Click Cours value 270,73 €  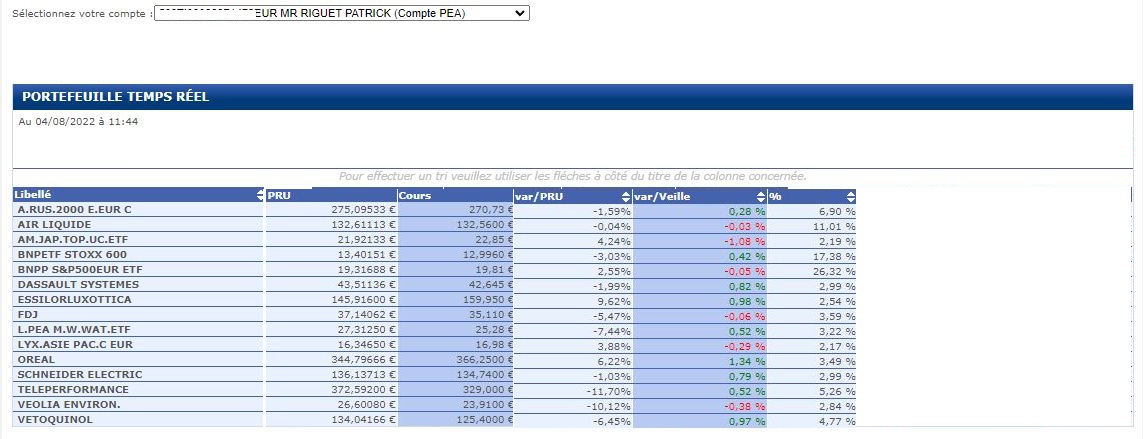[x=490, y=209]
